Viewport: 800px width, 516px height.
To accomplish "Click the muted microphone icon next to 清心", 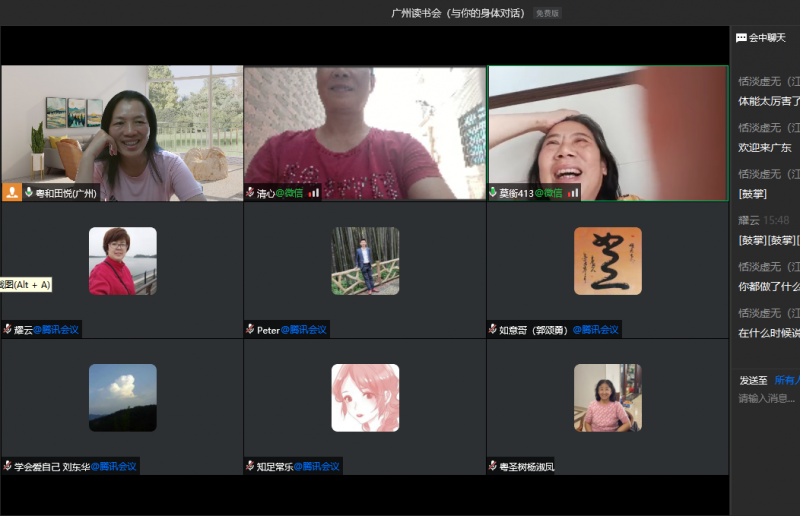I will 250,193.
